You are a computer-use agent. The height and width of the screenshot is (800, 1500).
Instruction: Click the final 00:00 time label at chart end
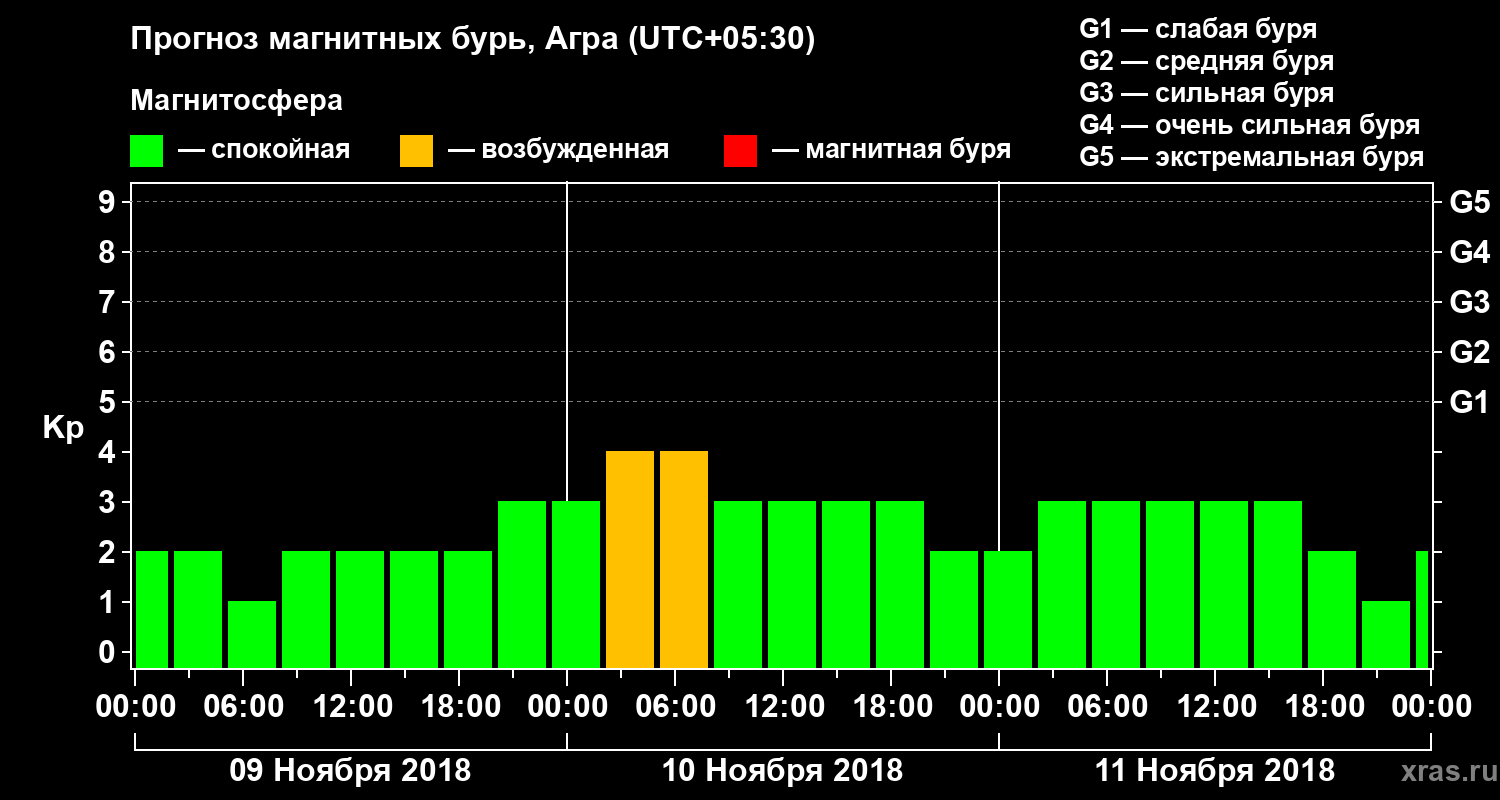[x=1434, y=707]
